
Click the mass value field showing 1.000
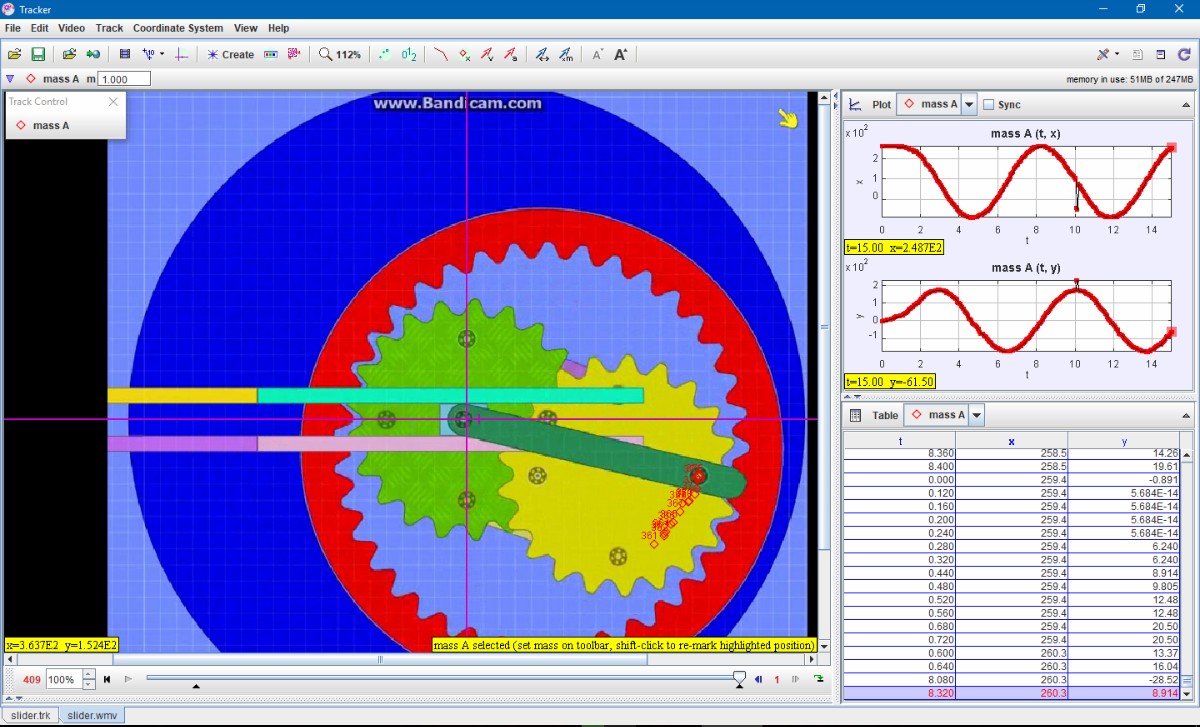(x=124, y=79)
